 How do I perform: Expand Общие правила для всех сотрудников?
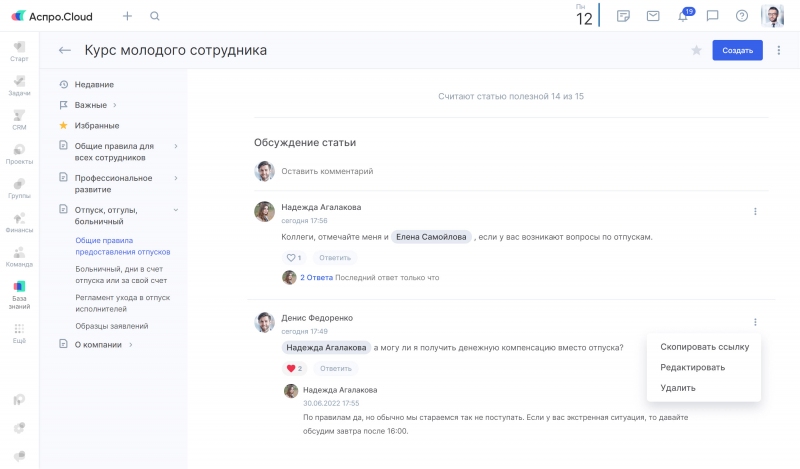176,146
